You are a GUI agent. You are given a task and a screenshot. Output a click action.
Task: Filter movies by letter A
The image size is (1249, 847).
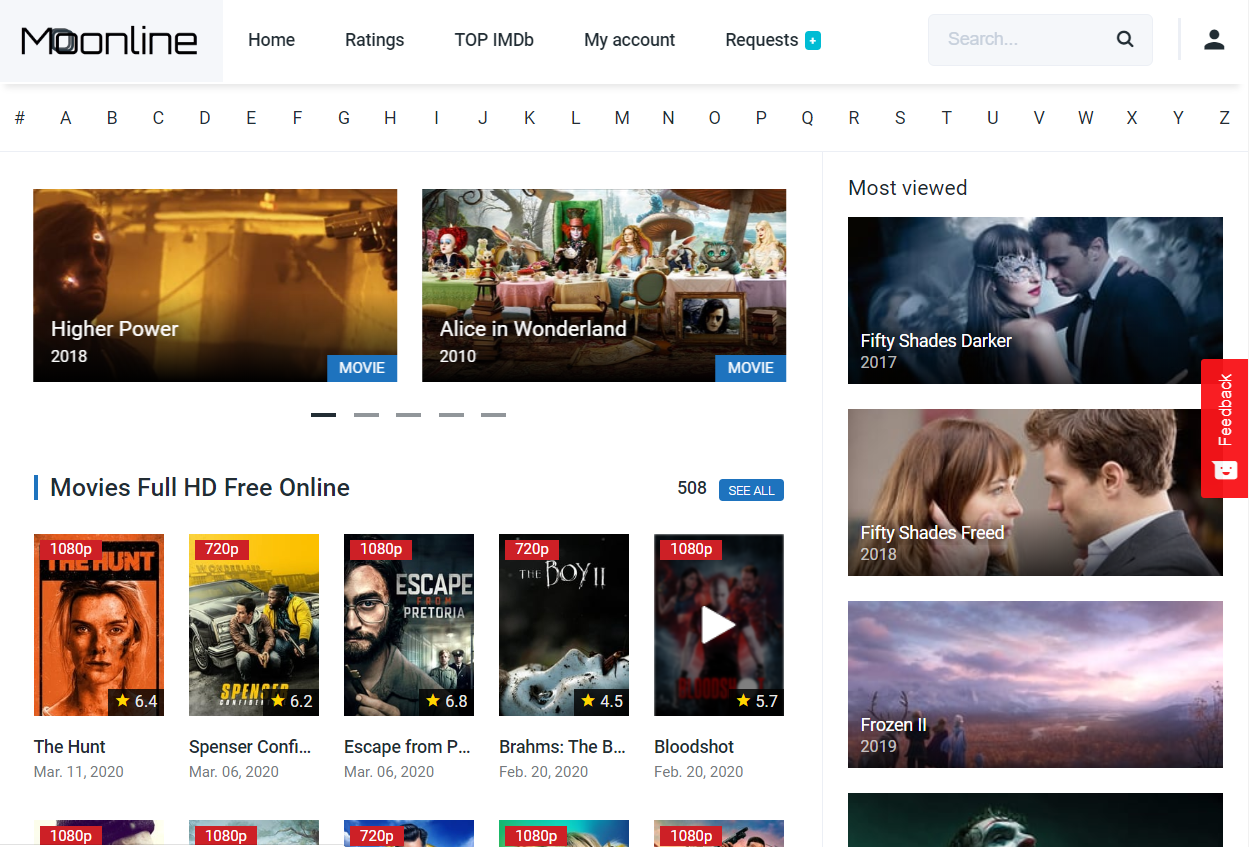pos(66,118)
